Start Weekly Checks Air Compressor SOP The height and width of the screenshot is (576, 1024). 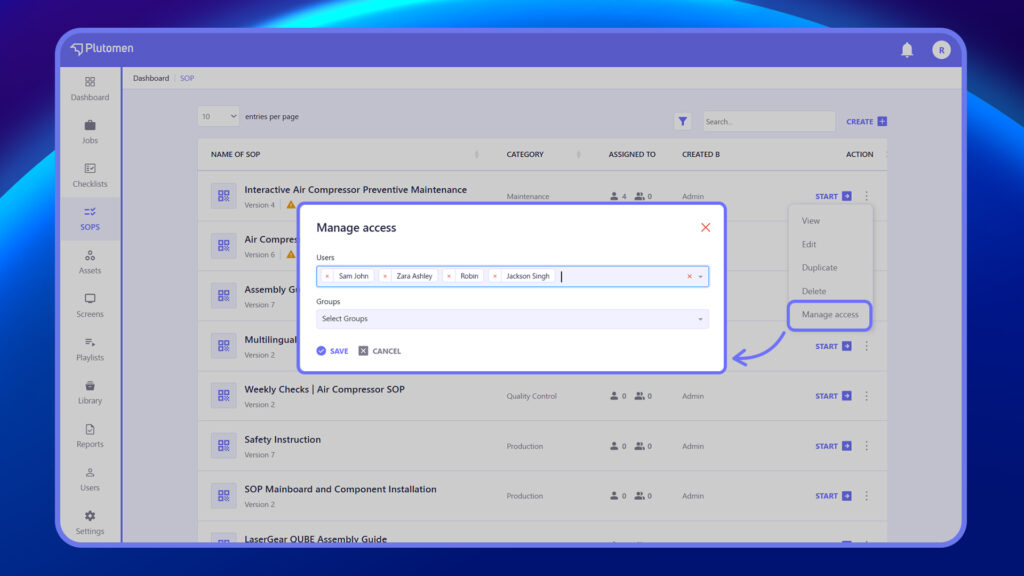coord(833,396)
